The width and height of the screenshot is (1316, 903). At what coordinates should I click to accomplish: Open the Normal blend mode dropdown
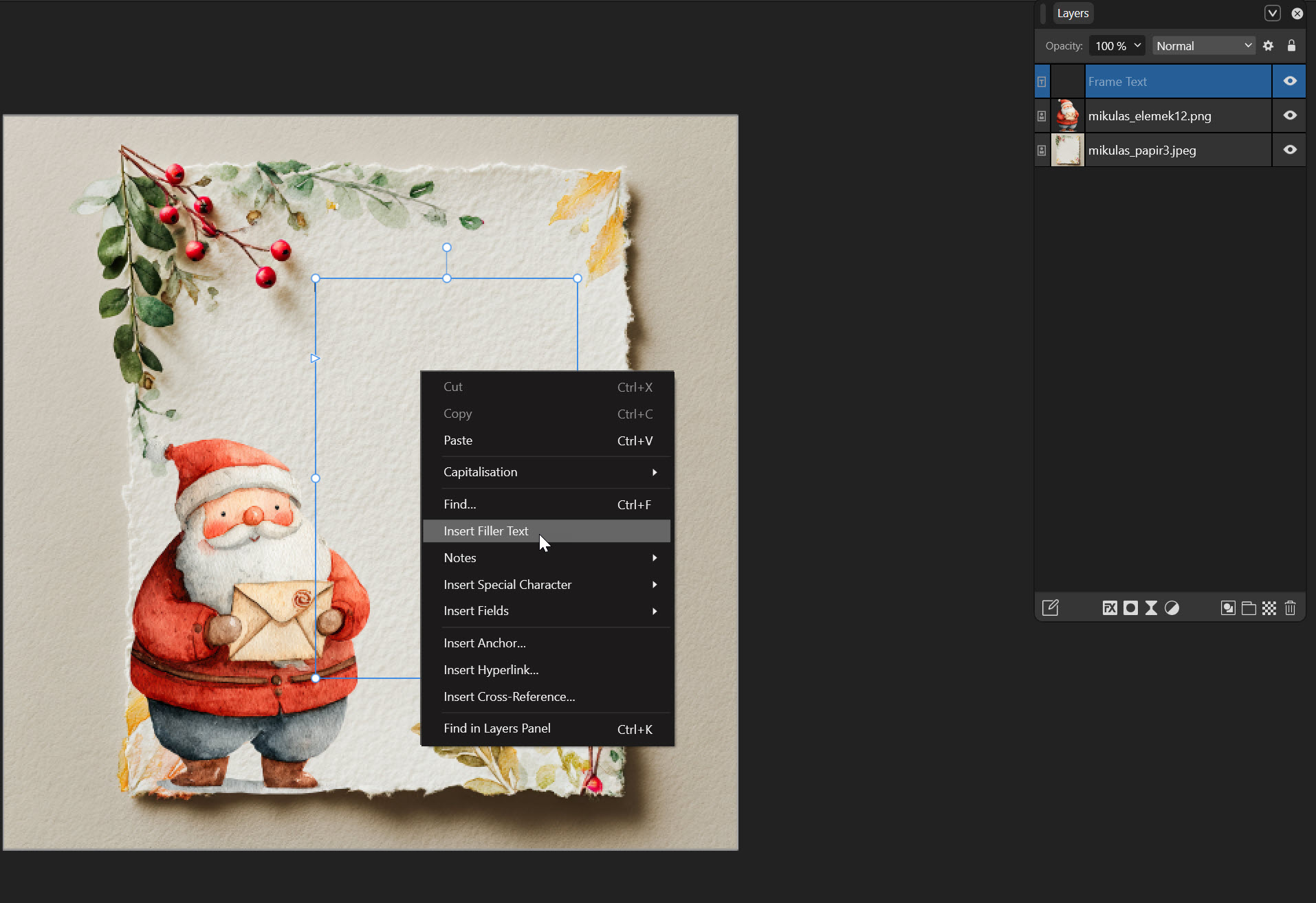1203,46
